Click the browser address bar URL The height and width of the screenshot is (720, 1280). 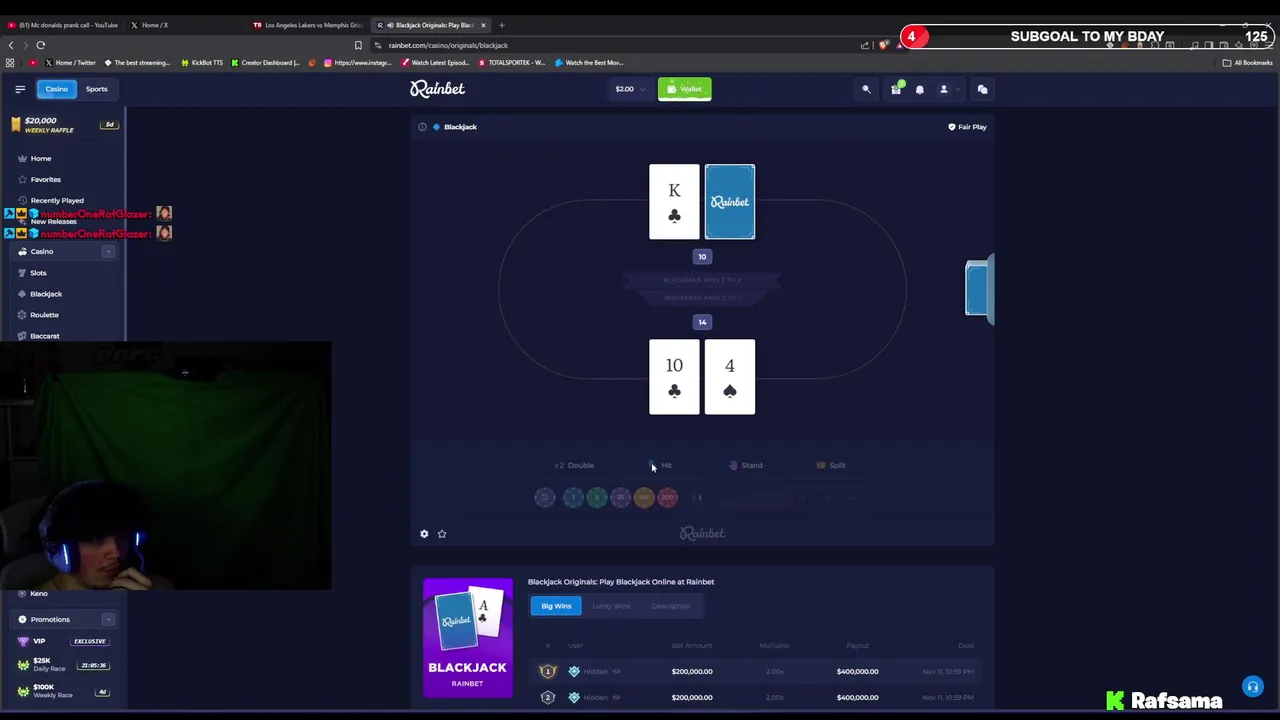(x=448, y=45)
